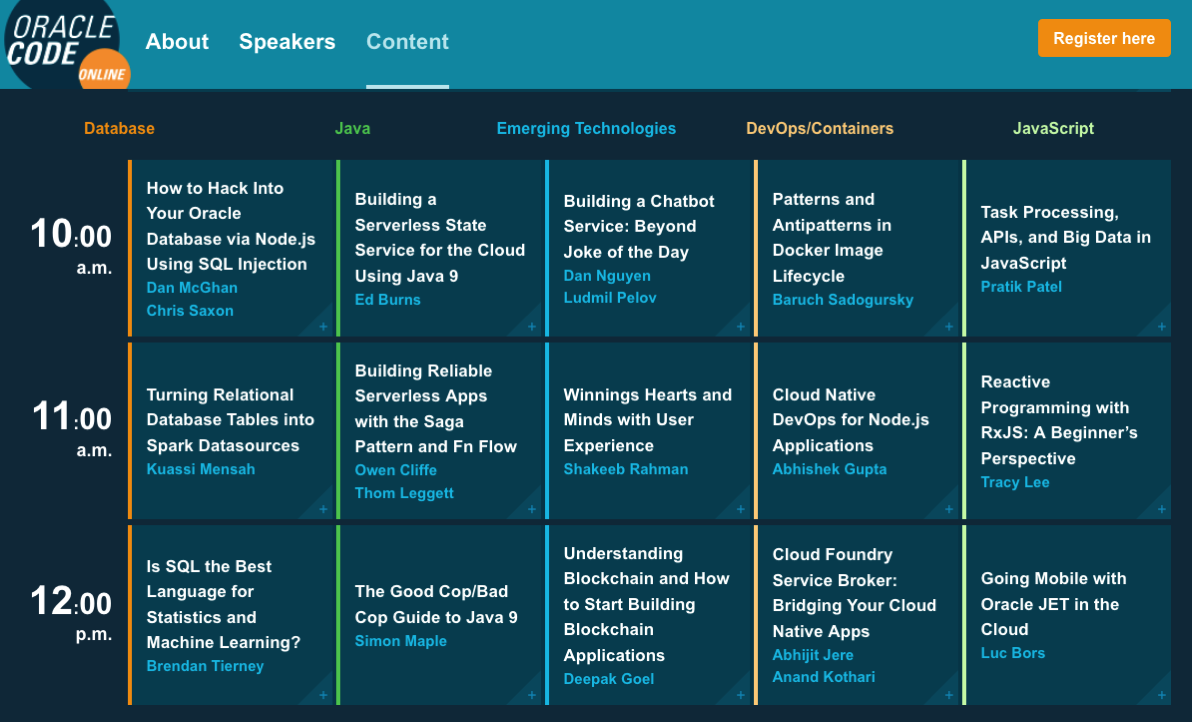Expand the Cloud Foundry session plus icon

click(949, 695)
